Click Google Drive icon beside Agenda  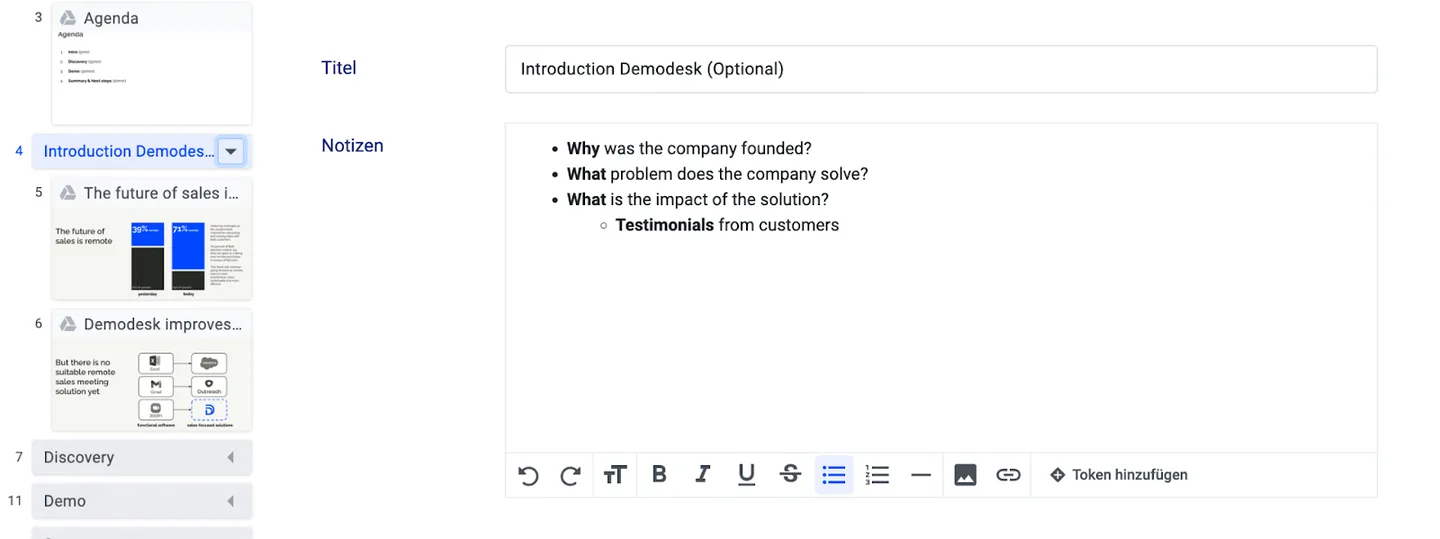tap(68, 18)
